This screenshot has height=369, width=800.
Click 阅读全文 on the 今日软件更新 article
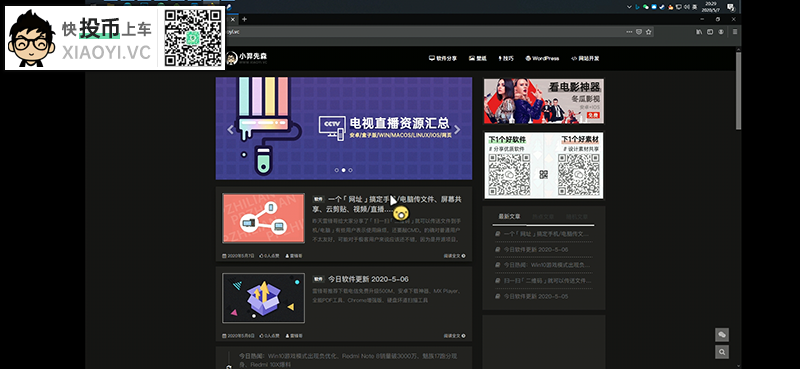click(455, 336)
